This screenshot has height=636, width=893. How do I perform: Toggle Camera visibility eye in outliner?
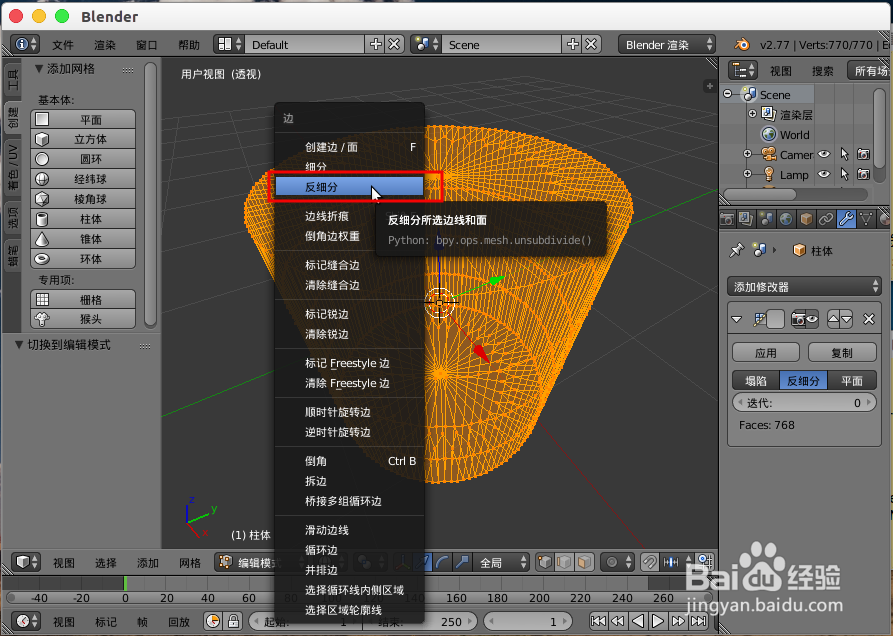(824, 154)
